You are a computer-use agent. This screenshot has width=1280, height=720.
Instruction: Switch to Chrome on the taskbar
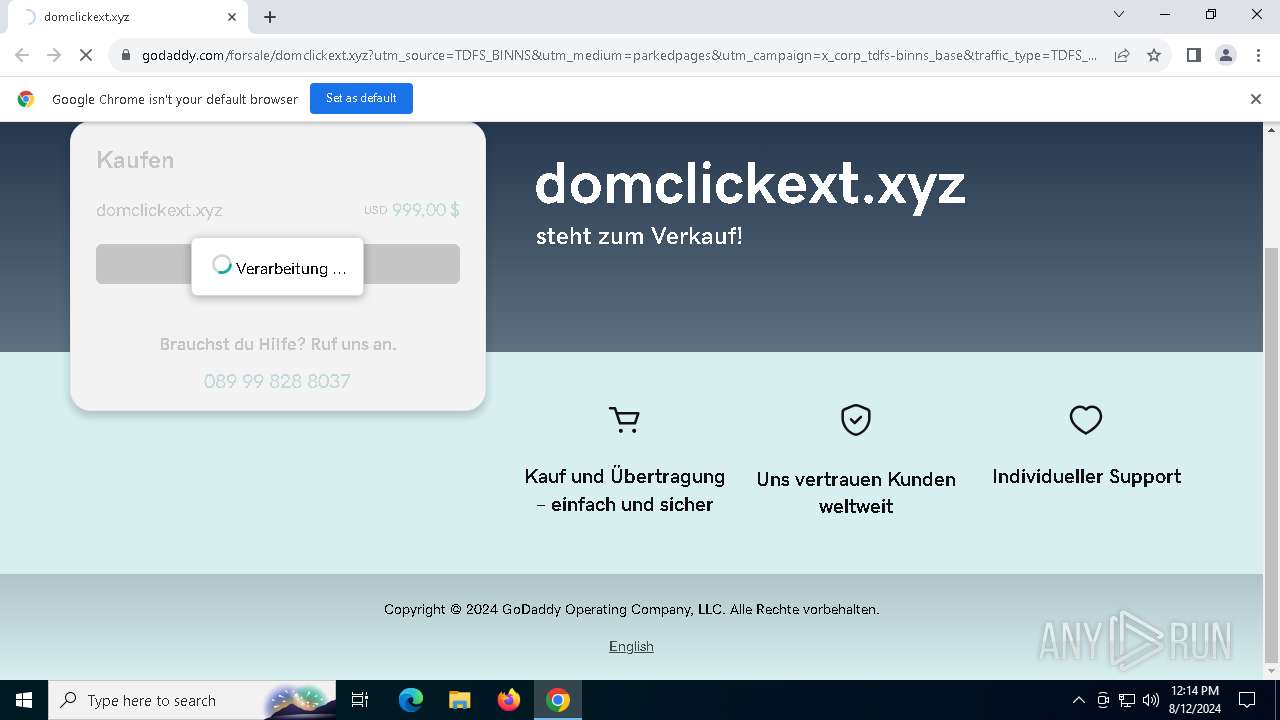click(x=558, y=700)
